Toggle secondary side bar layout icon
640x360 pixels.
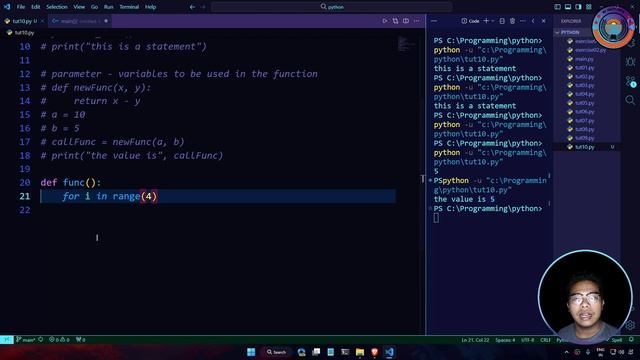point(578,7)
